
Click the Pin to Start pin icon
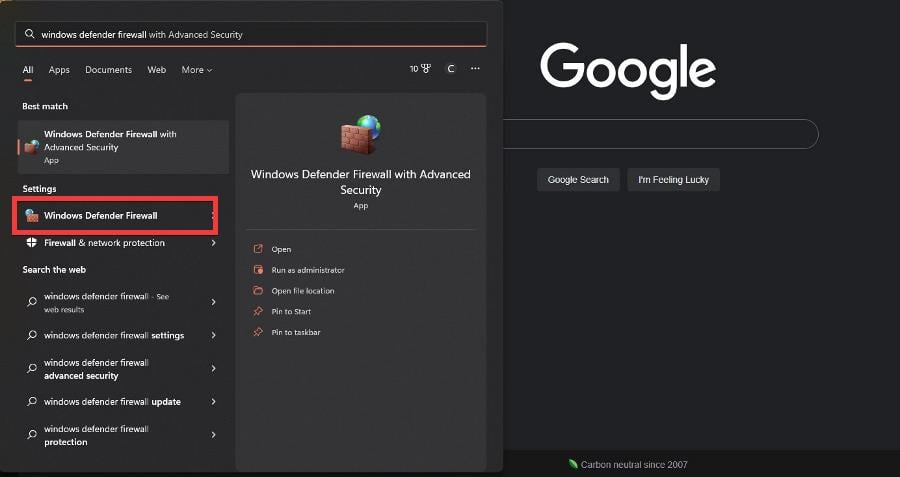click(258, 311)
